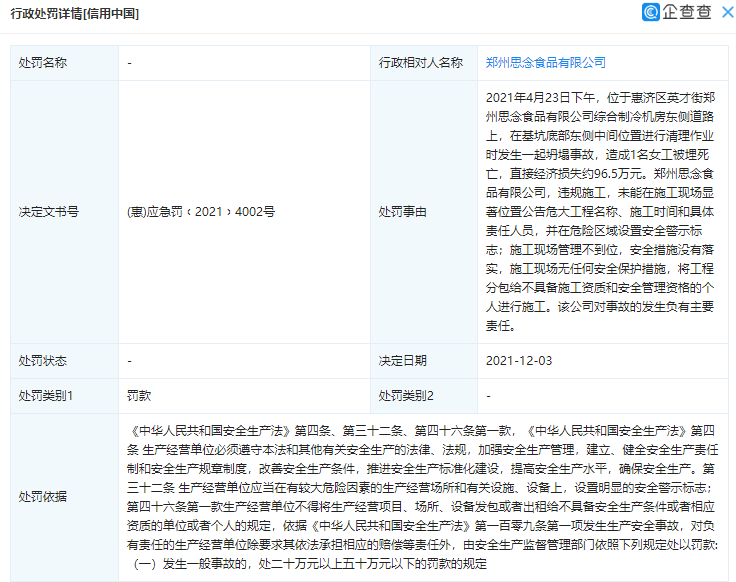Click the 处罚事由 paragraph starting 2021年4月23日下午

pos(600,212)
